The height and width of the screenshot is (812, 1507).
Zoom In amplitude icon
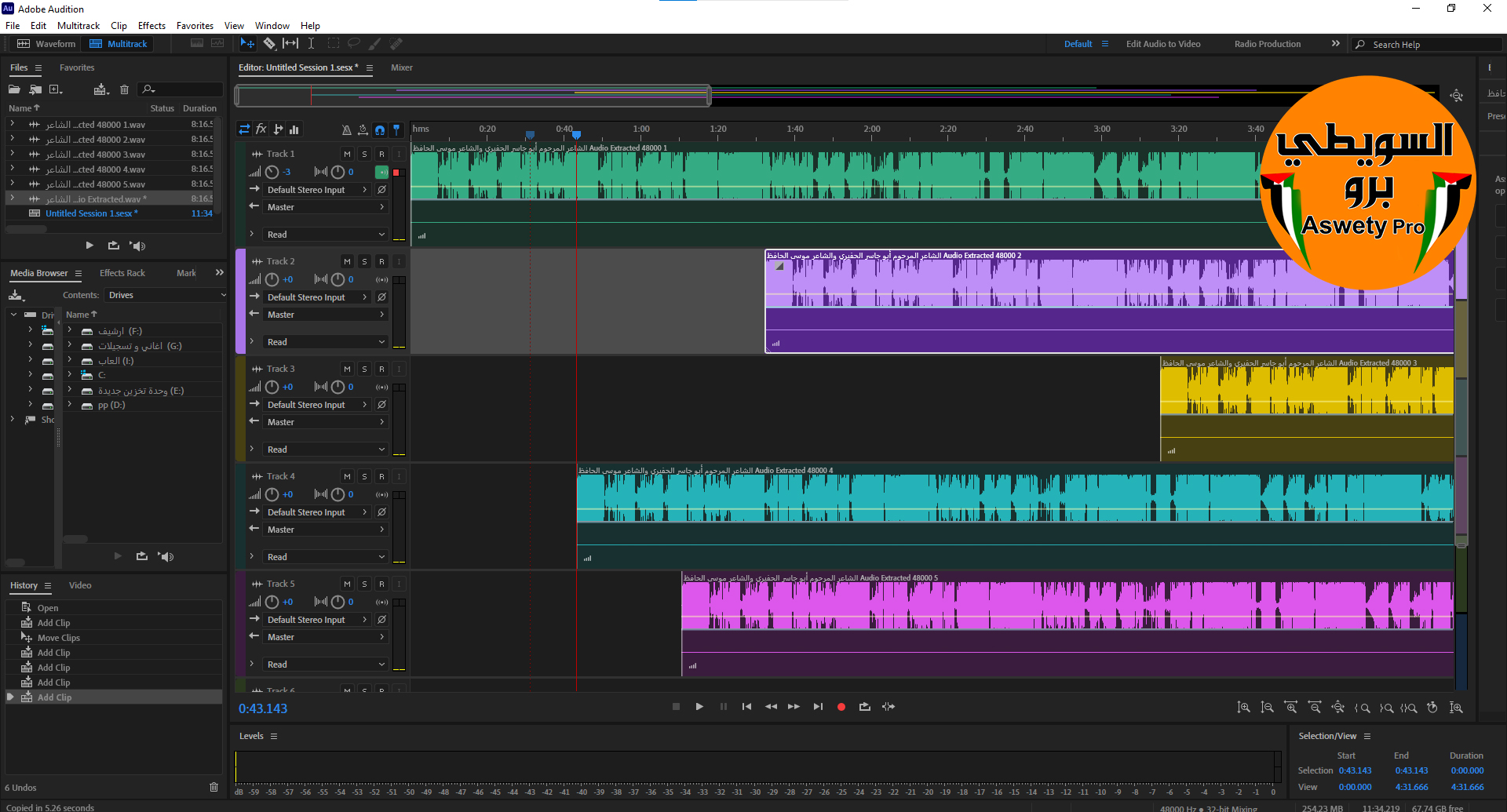(x=1243, y=708)
